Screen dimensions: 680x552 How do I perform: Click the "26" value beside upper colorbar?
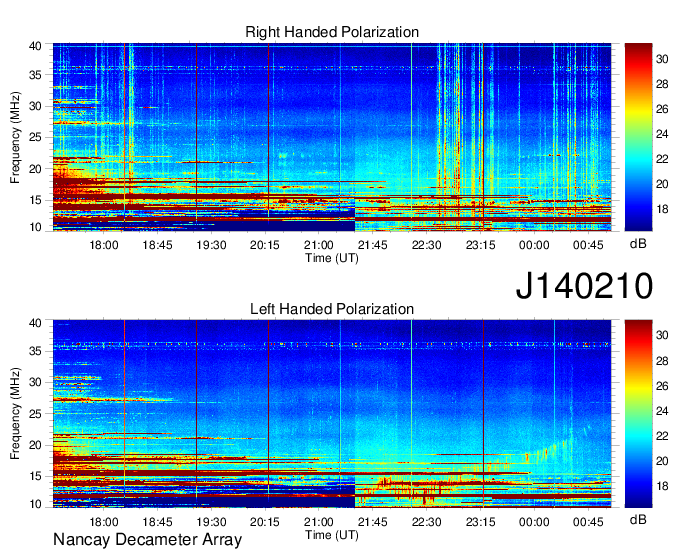(x=662, y=109)
